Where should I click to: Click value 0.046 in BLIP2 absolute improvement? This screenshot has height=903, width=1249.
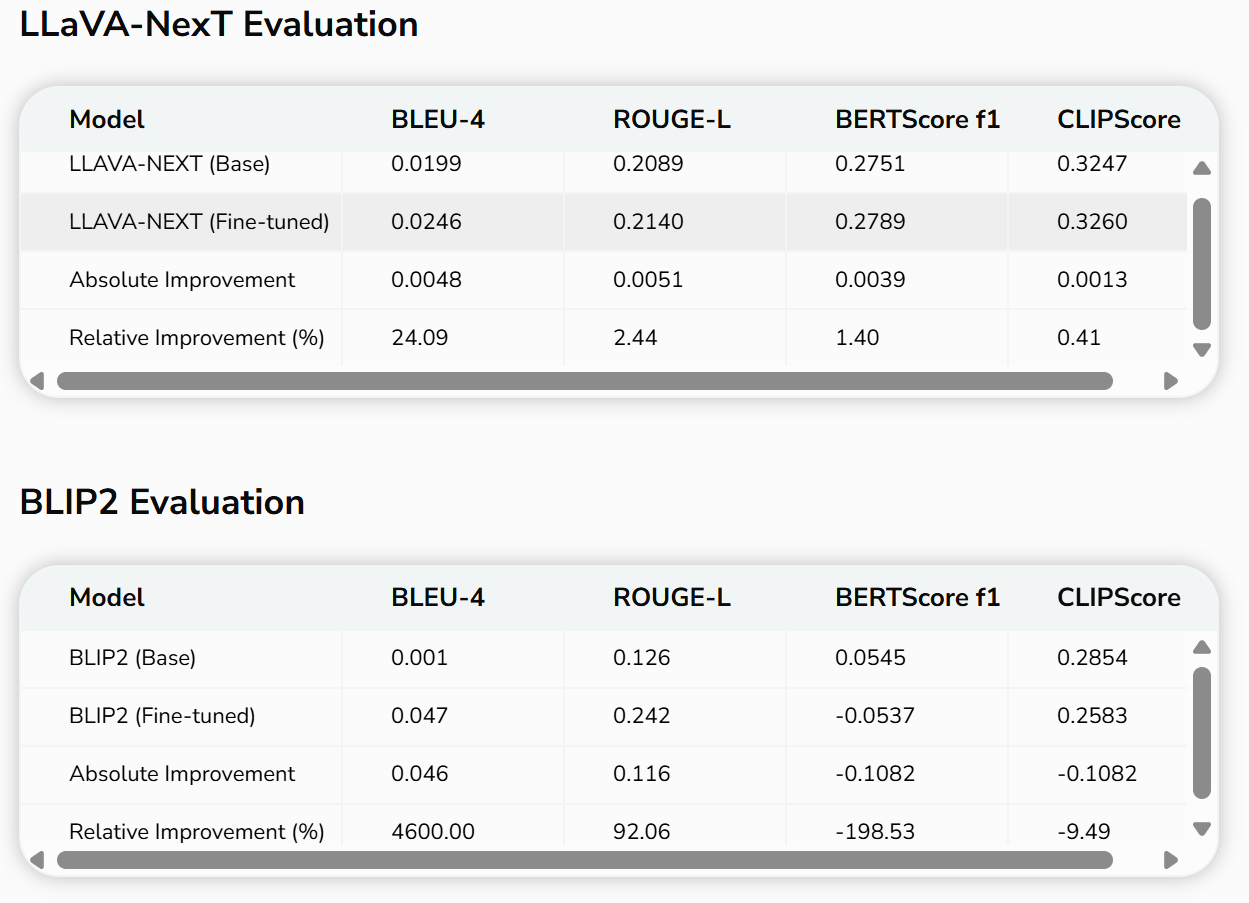[x=420, y=774]
